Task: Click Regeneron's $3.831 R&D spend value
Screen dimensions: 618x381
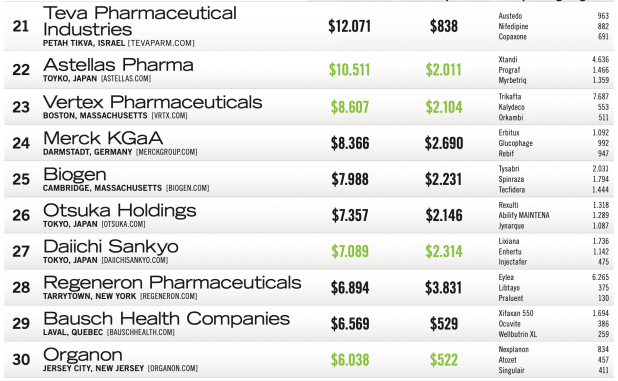Action: click(x=443, y=288)
